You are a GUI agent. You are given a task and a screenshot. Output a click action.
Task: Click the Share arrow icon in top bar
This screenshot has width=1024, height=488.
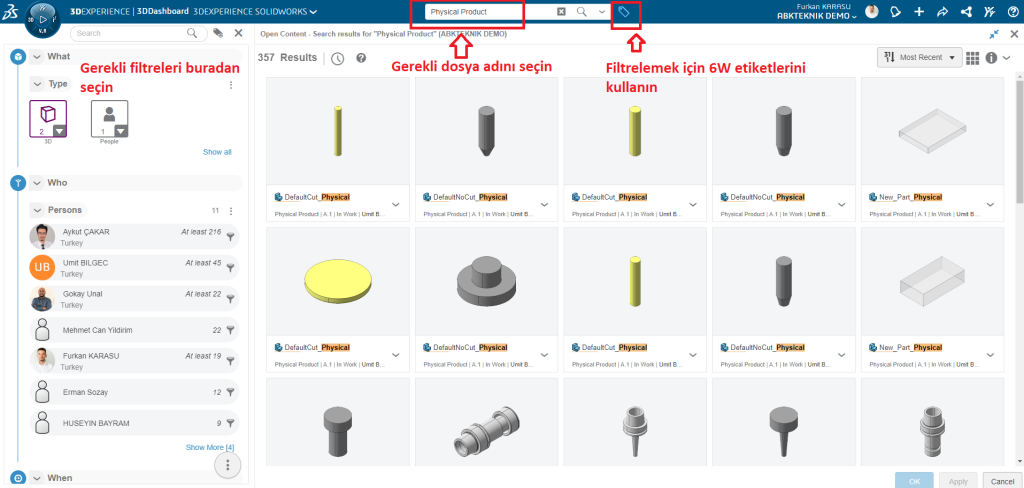point(942,12)
